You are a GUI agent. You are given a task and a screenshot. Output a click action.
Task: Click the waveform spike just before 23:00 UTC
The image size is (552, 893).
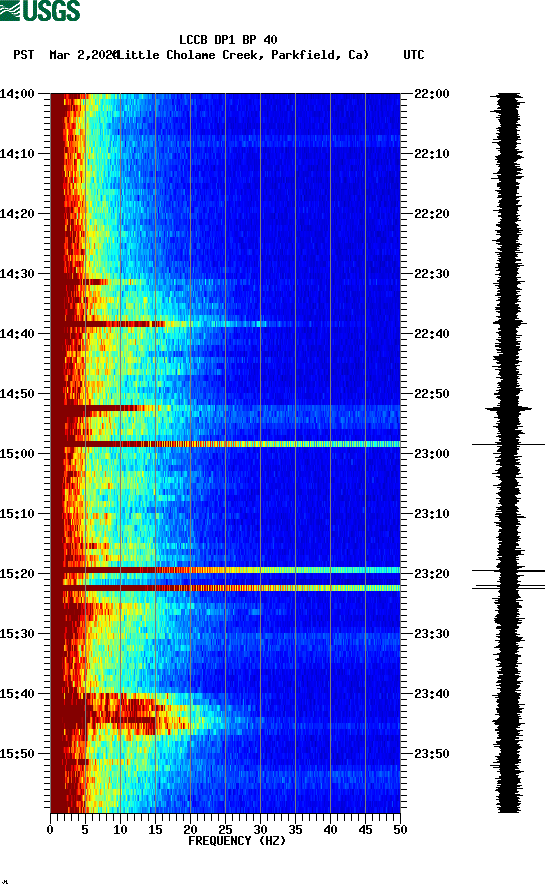(508, 444)
